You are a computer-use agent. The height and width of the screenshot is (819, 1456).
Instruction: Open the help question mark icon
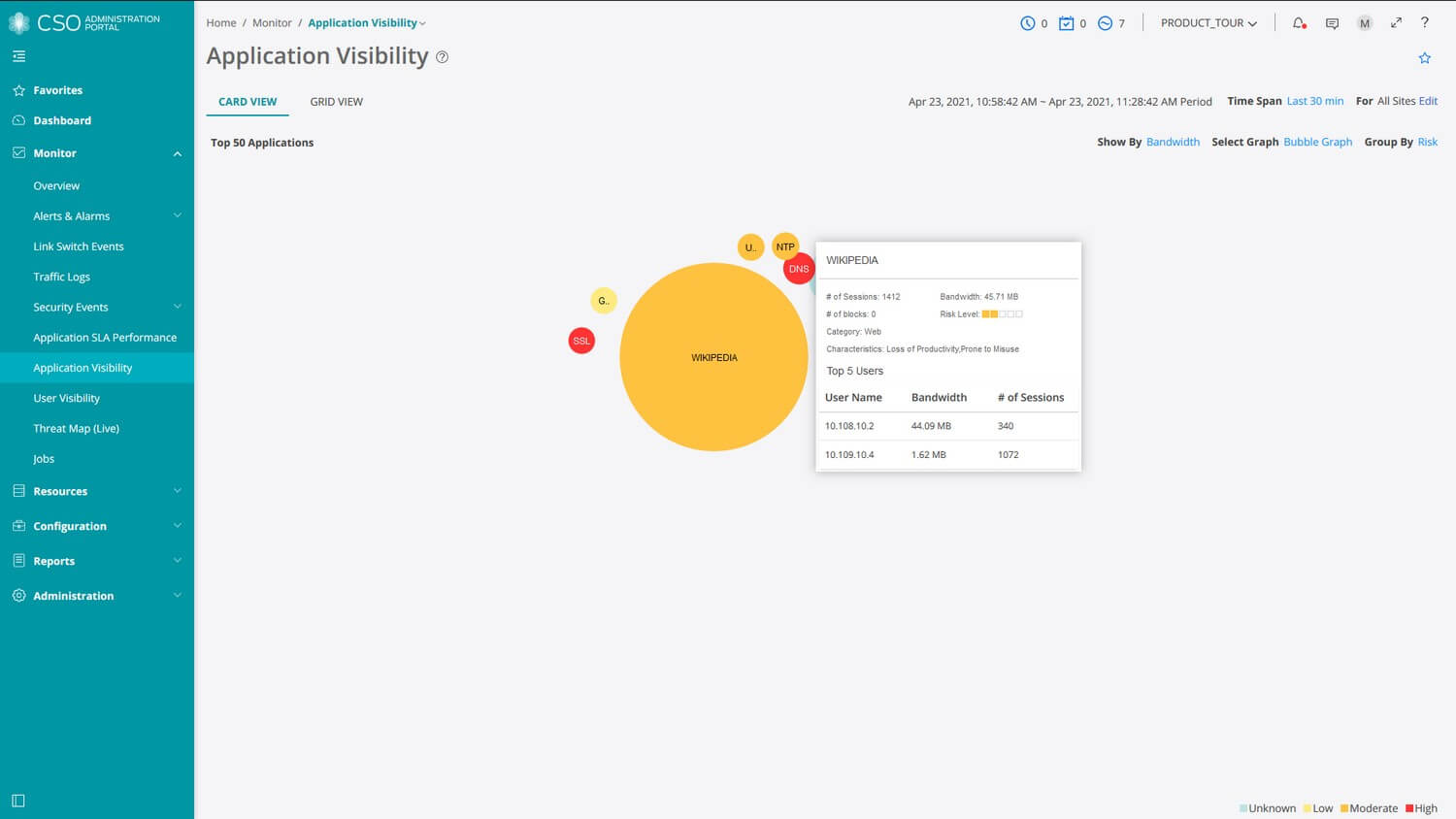click(1425, 22)
